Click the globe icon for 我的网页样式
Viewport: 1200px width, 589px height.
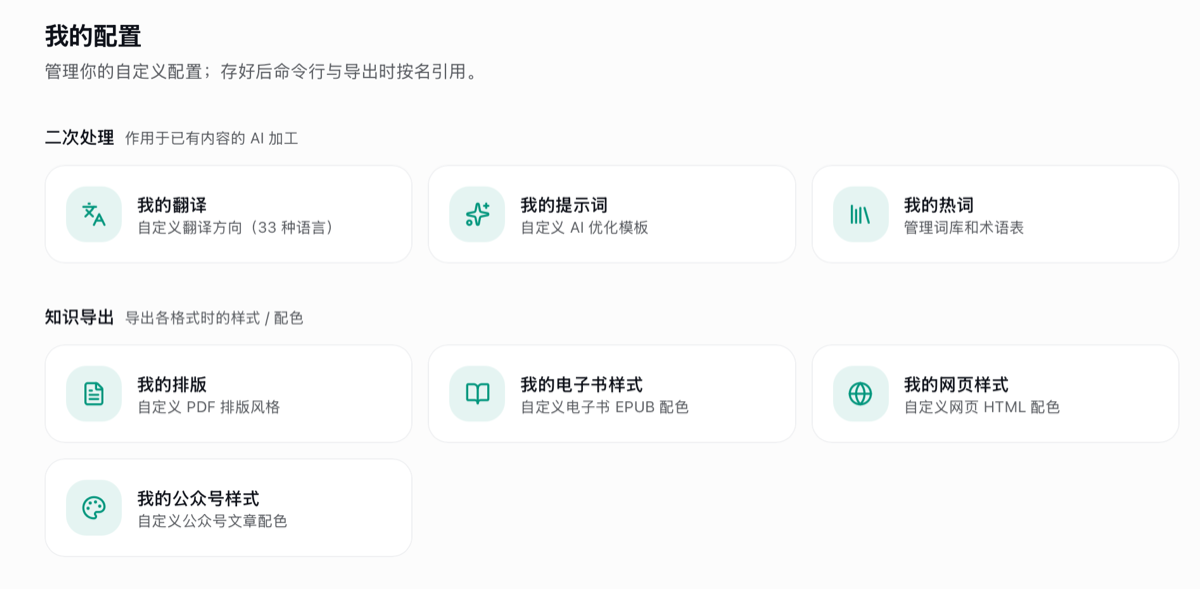tap(860, 393)
